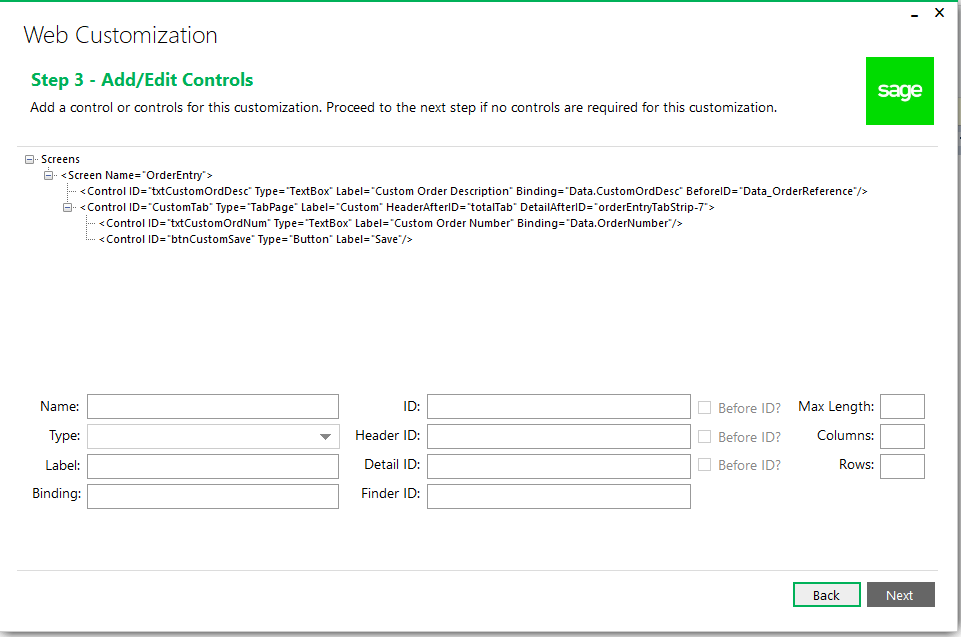Select the btnCustomSave button control item
Screen dimensions: 961x637
256,239
